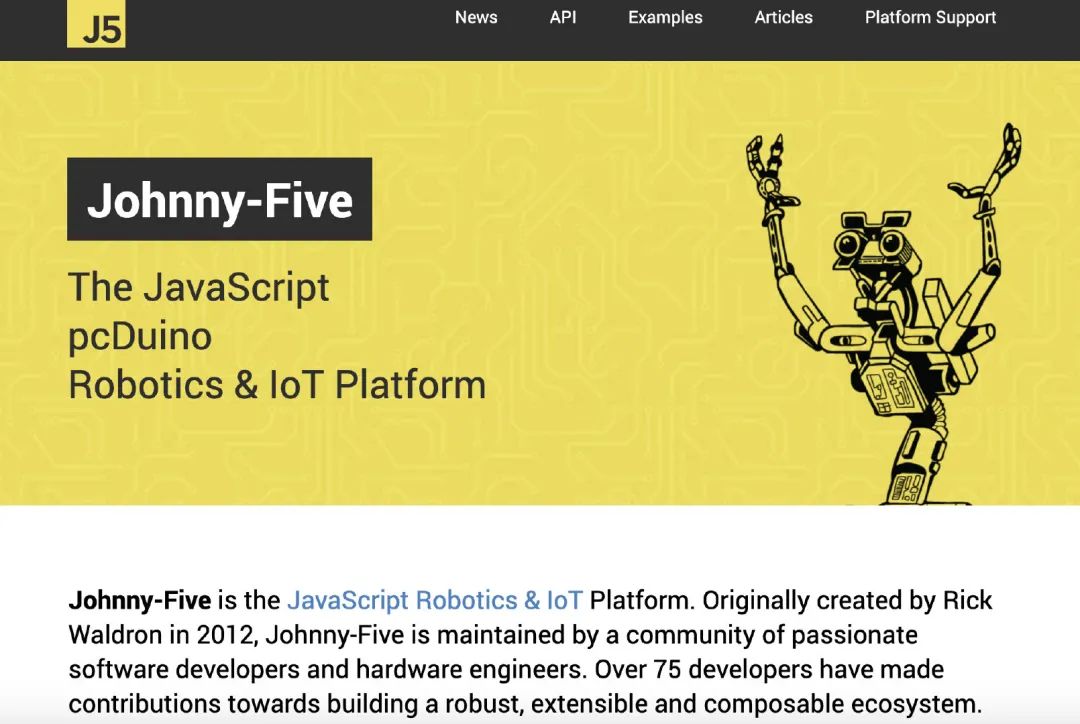Click 'Waldron in 2012' paragraph text
The image size is (1080, 724).
coord(163,634)
